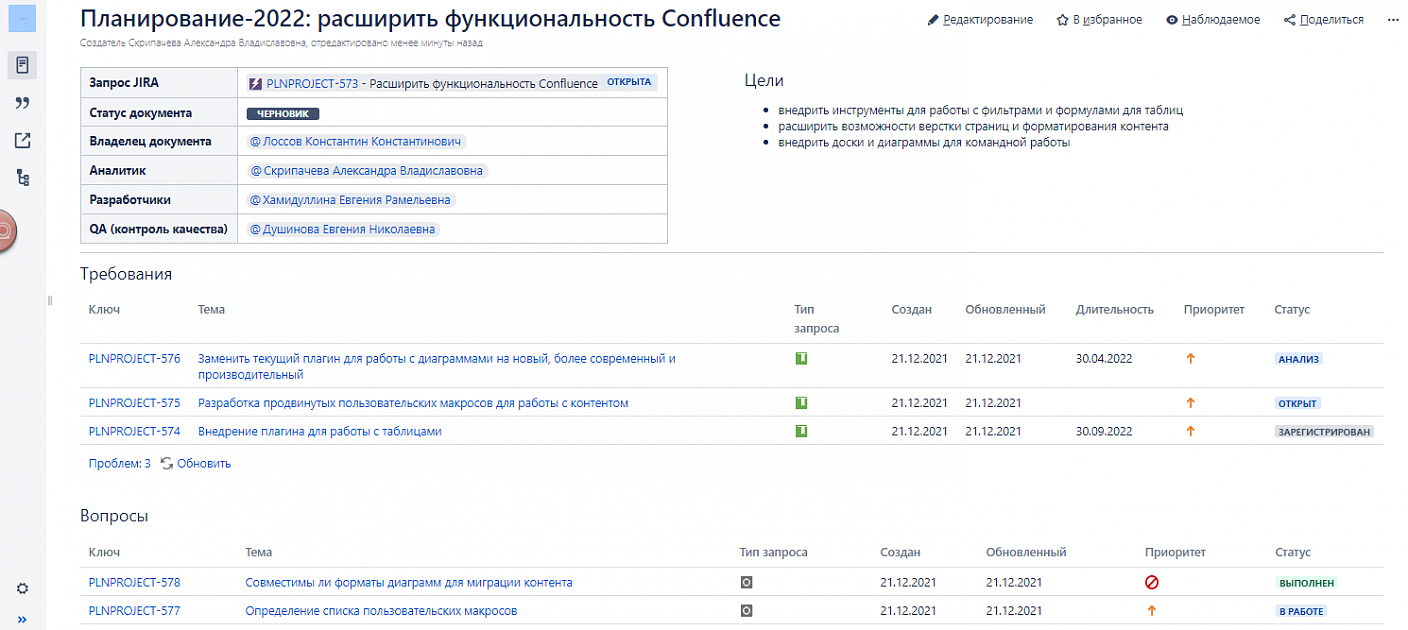Open the topic Заменить текущий плагин для работы с диаграммами
Viewport: 1408px width, 630px height.
click(437, 366)
